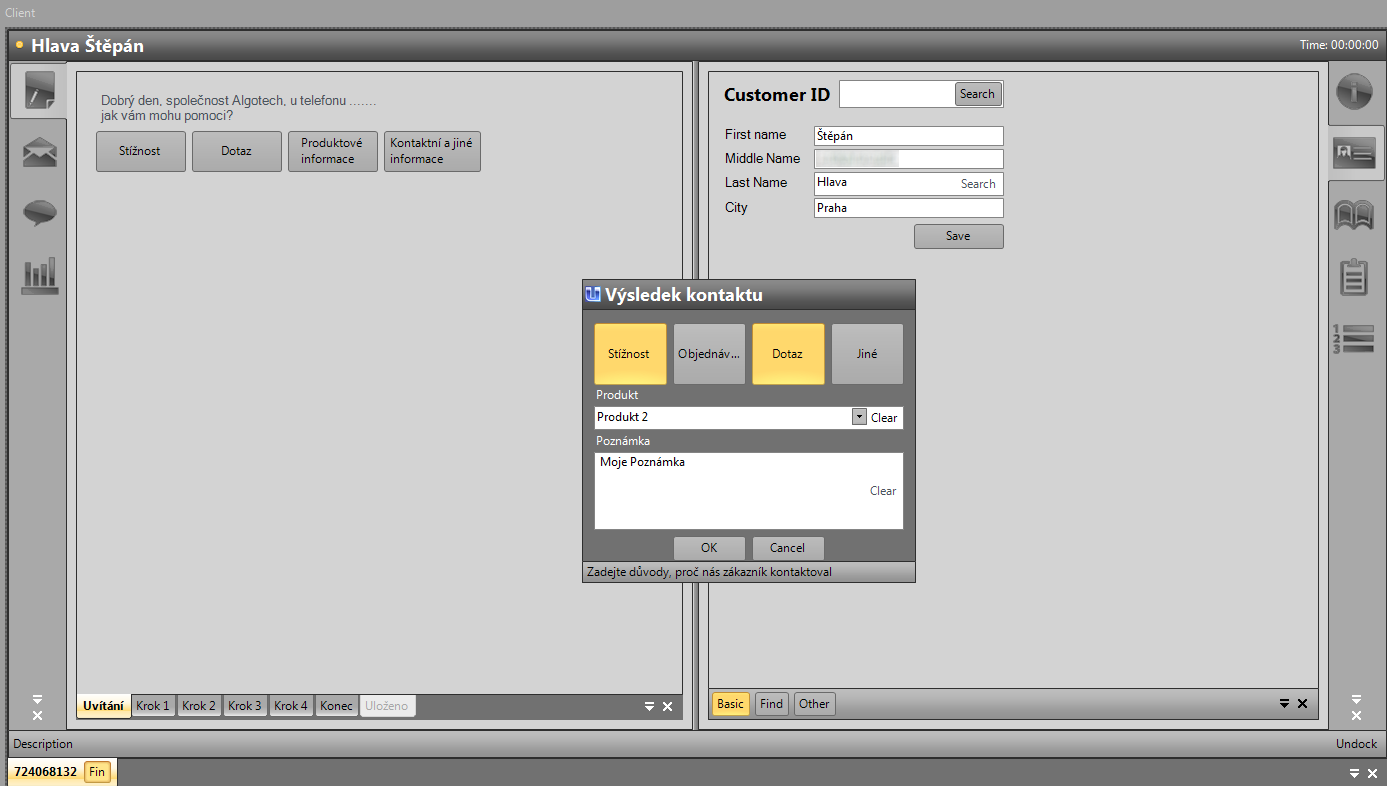Image resolution: width=1387 pixels, height=786 pixels.
Task: Click the Save button under customer details
Action: coord(958,236)
